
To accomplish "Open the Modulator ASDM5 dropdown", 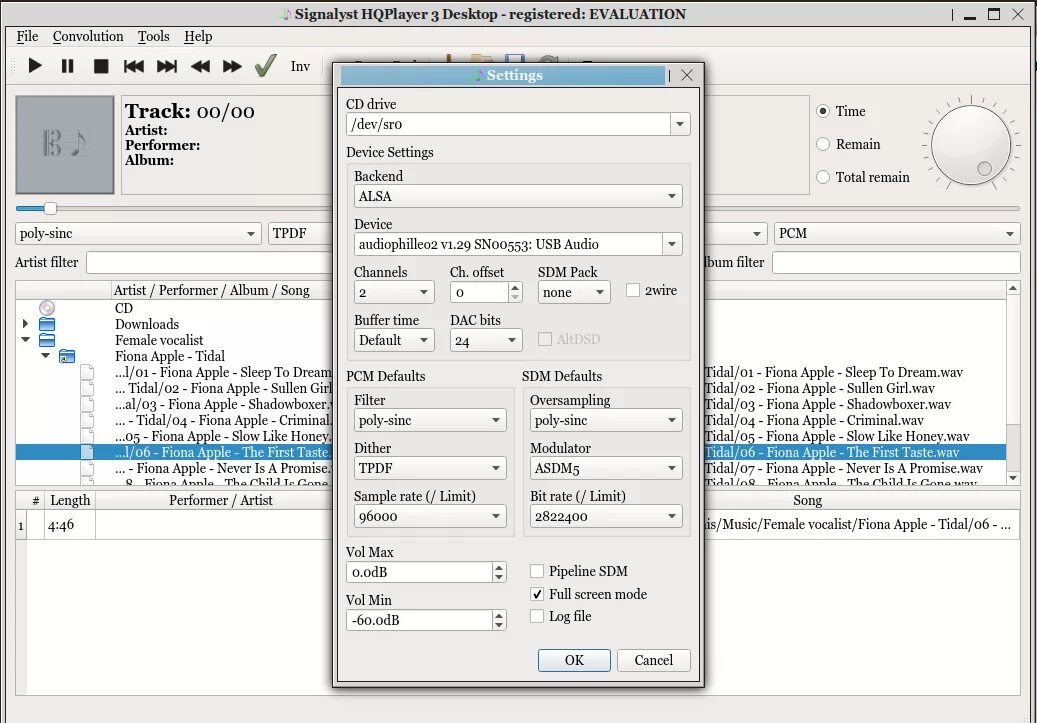I will point(606,468).
